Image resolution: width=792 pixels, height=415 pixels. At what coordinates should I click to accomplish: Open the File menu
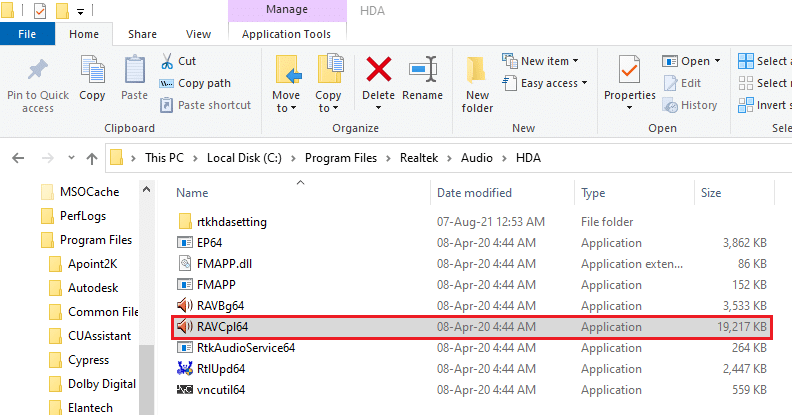(29, 34)
